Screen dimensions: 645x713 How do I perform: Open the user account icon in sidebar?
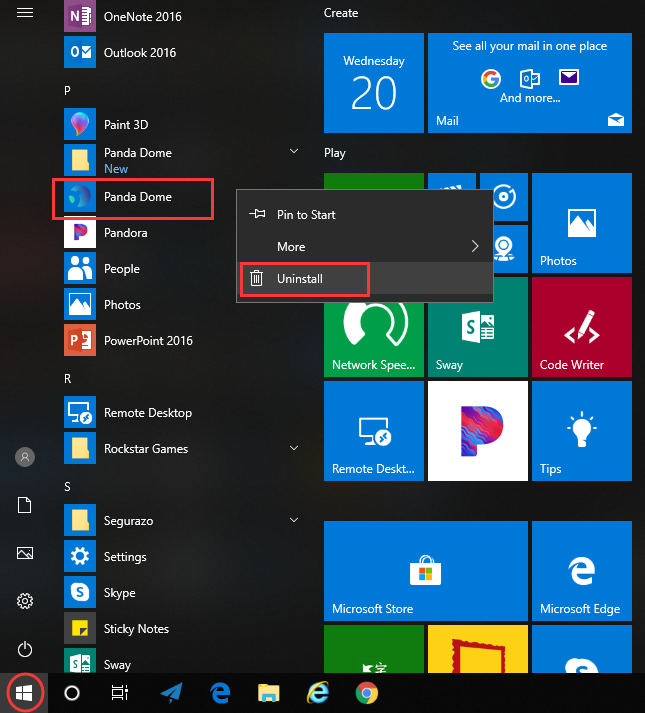[25, 457]
